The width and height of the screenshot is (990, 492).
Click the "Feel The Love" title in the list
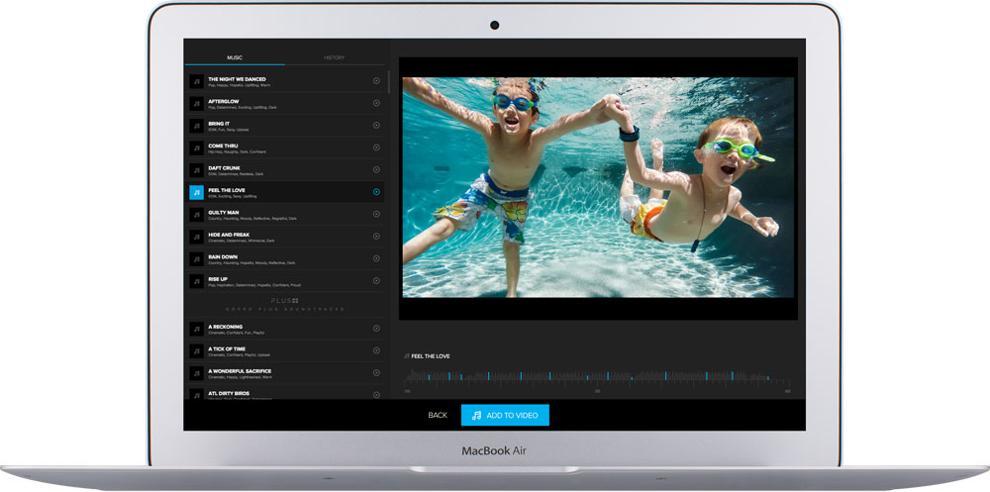(x=227, y=190)
